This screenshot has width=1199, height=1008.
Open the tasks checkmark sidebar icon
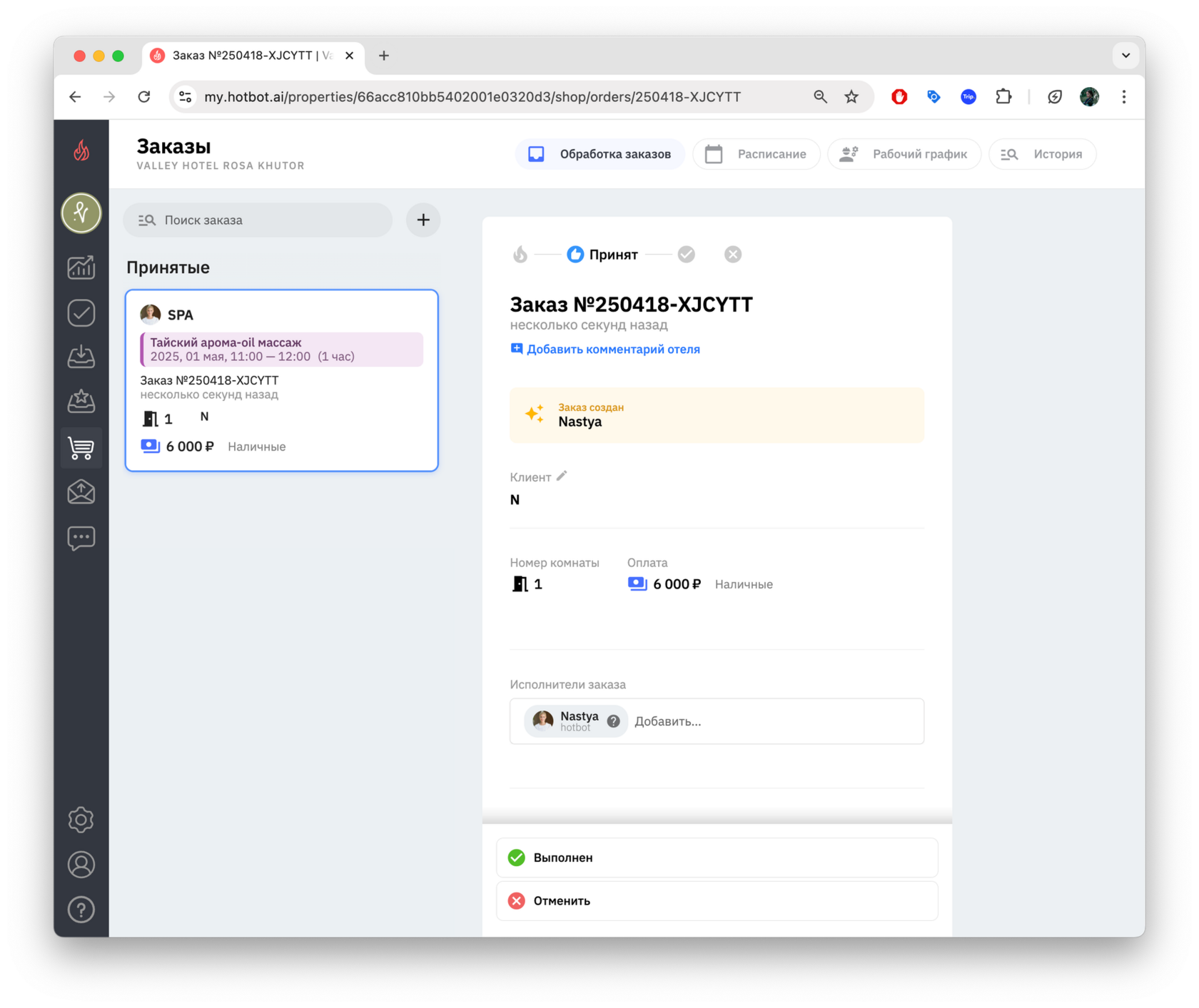(x=81, y=312)
